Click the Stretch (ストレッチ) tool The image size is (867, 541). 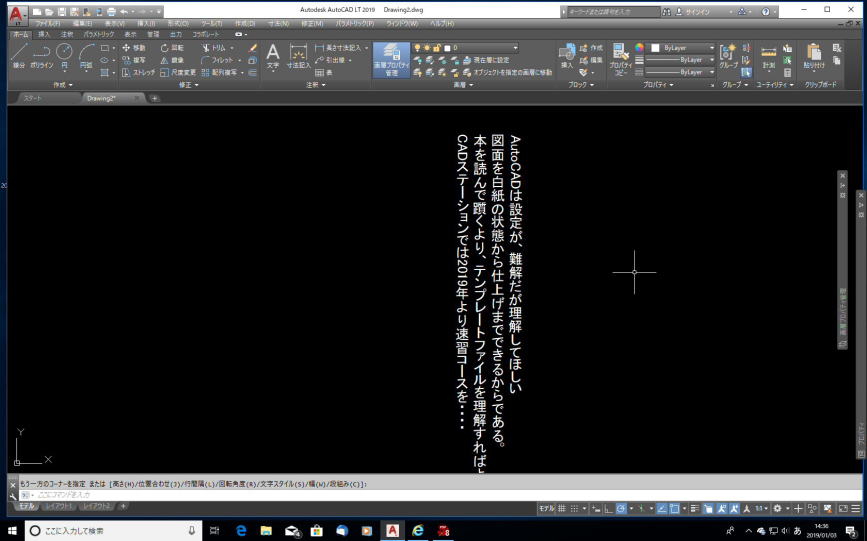coord(138,72)
